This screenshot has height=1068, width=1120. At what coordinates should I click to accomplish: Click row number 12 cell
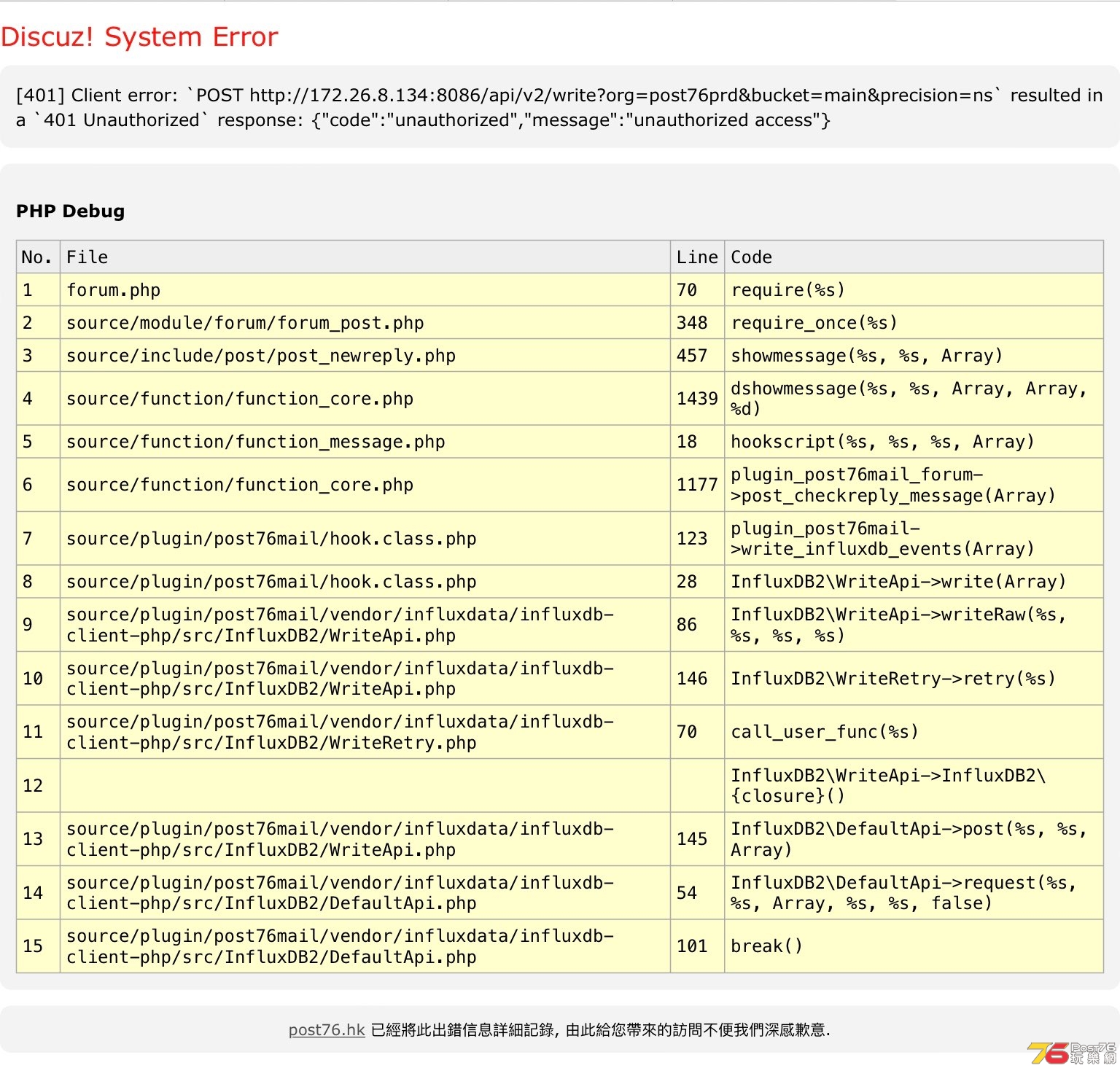coord(38,785)
